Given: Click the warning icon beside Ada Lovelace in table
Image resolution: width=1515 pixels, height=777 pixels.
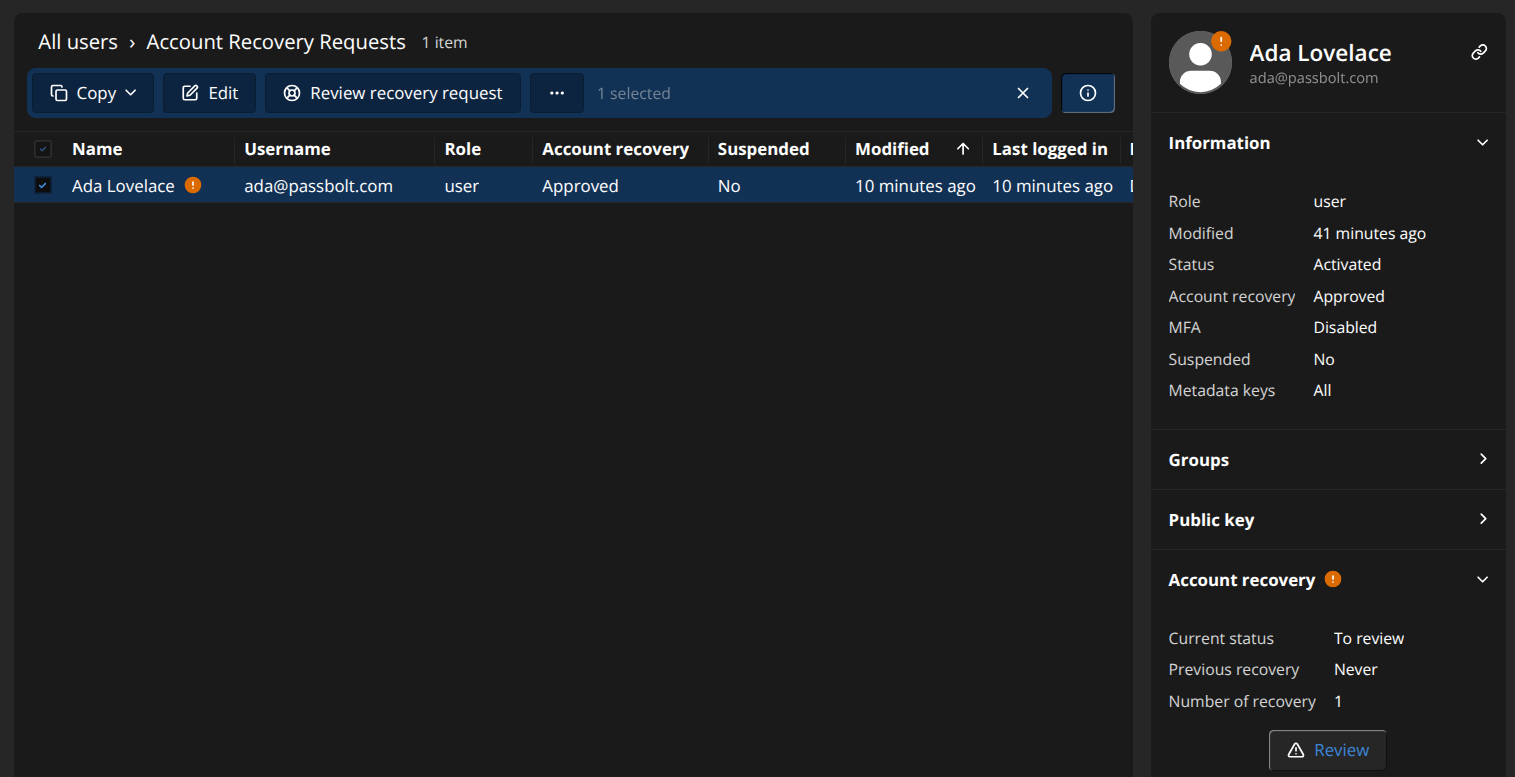Looking at the screenshot, I should pos(192,185).
